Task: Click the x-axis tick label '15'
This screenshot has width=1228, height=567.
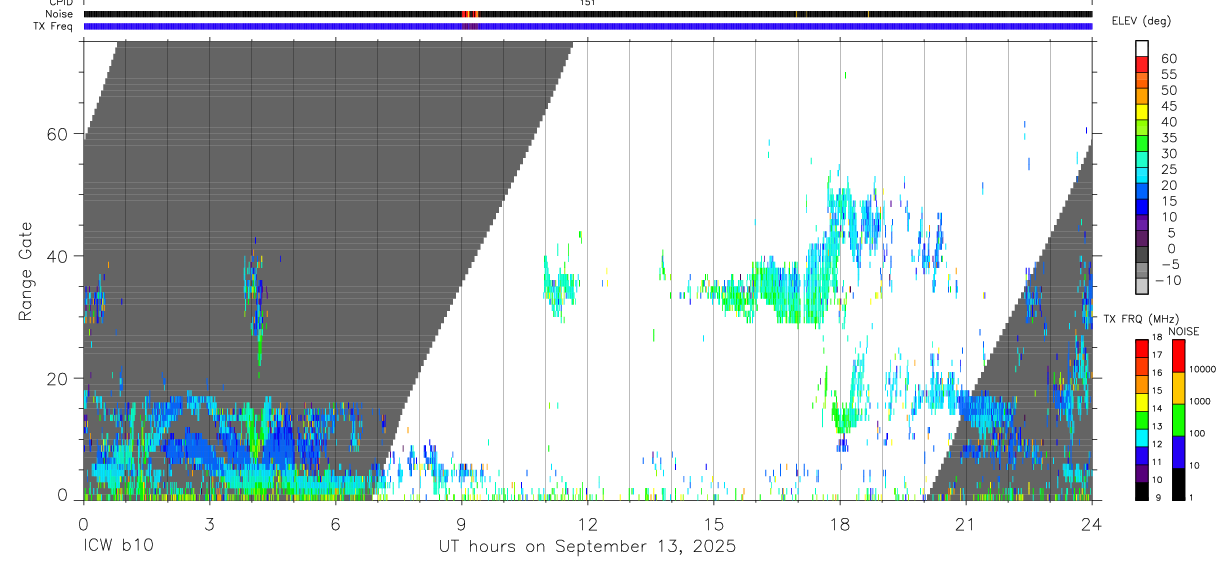Action: (713, 523)
